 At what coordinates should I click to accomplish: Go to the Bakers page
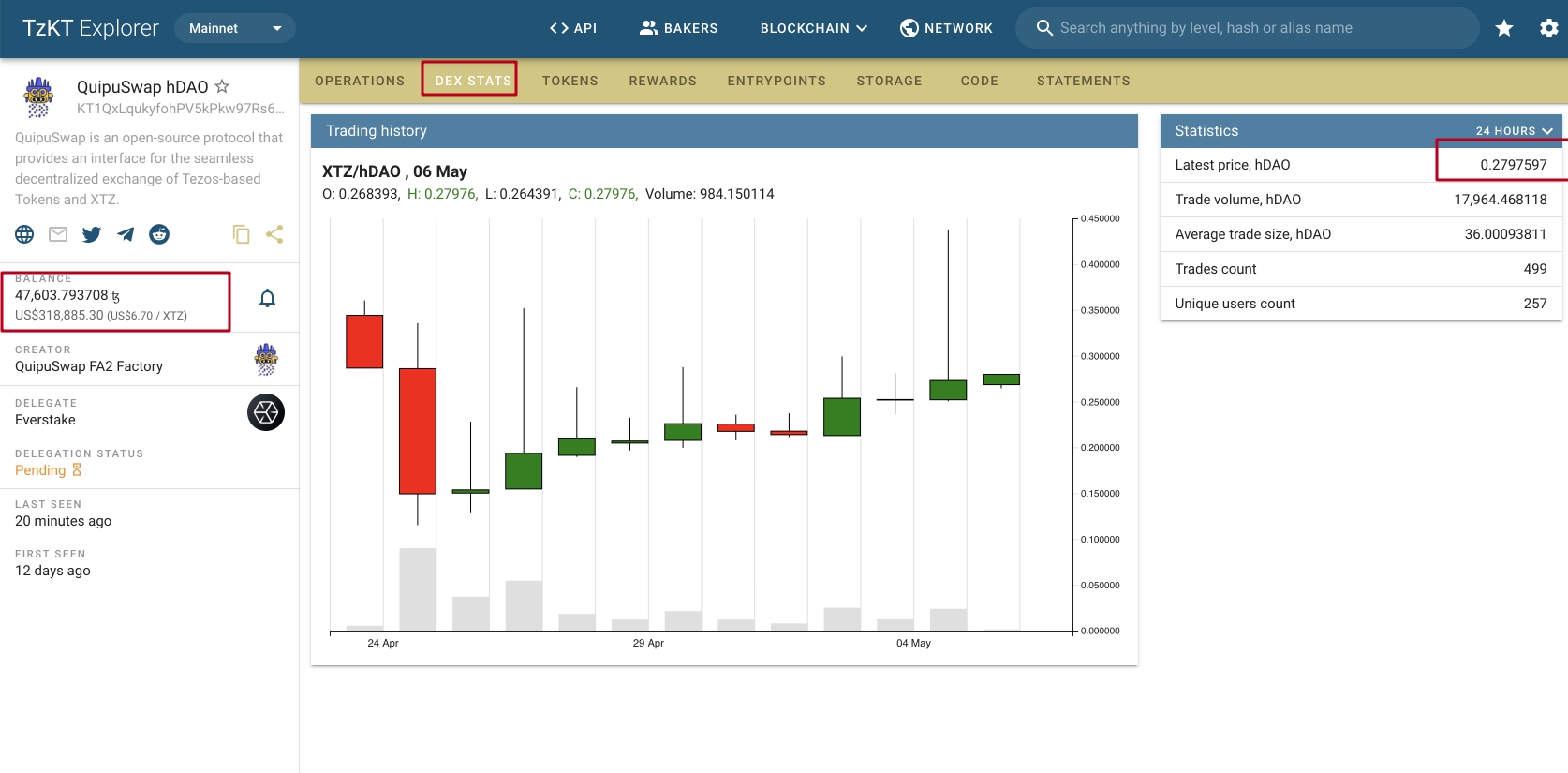pyautogui.click(x=679, y=28)
